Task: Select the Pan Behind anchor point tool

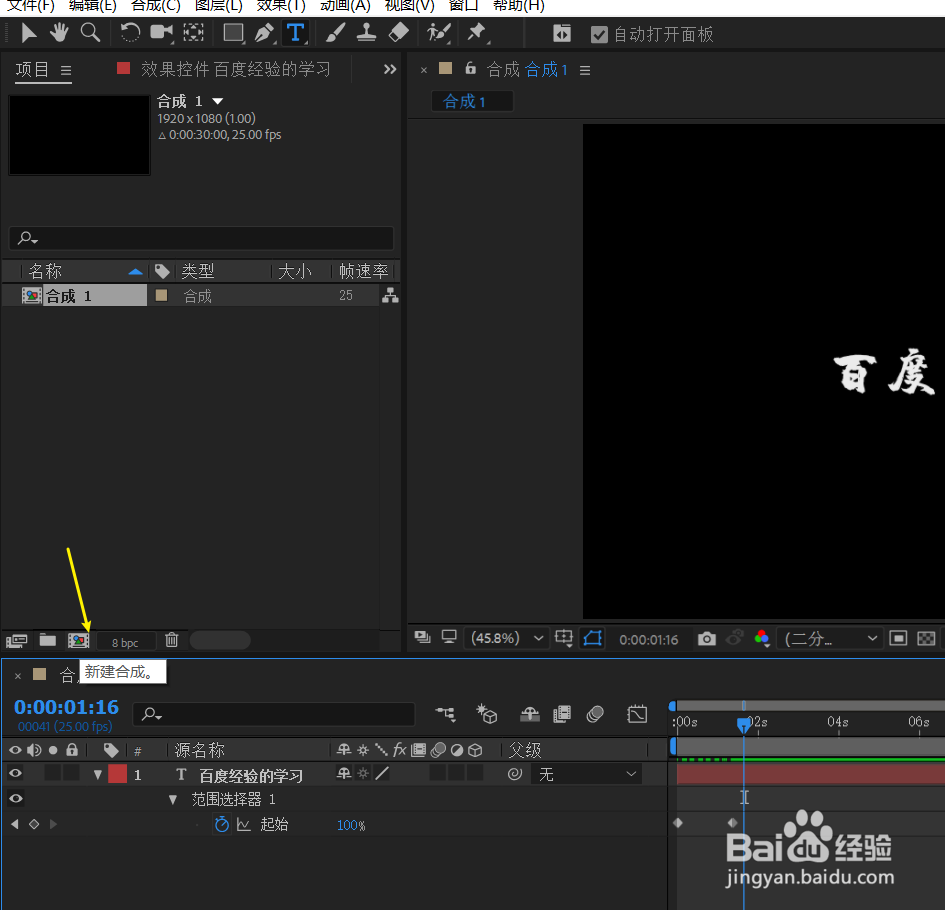Action: point(193,33)
